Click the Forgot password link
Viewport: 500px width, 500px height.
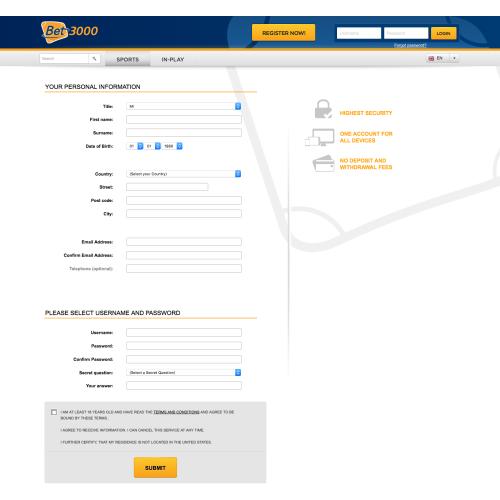tap(410, 45)
